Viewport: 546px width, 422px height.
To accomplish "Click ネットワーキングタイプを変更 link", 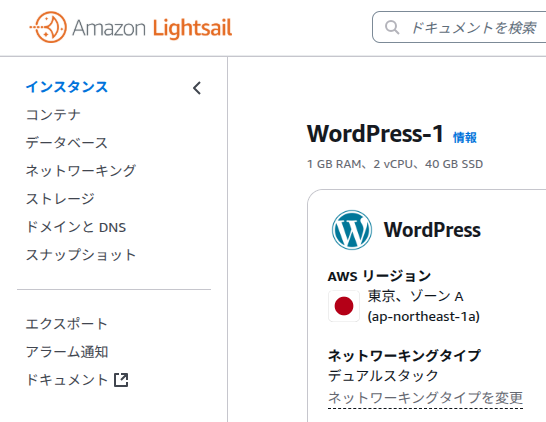I will tap(426, 398).
